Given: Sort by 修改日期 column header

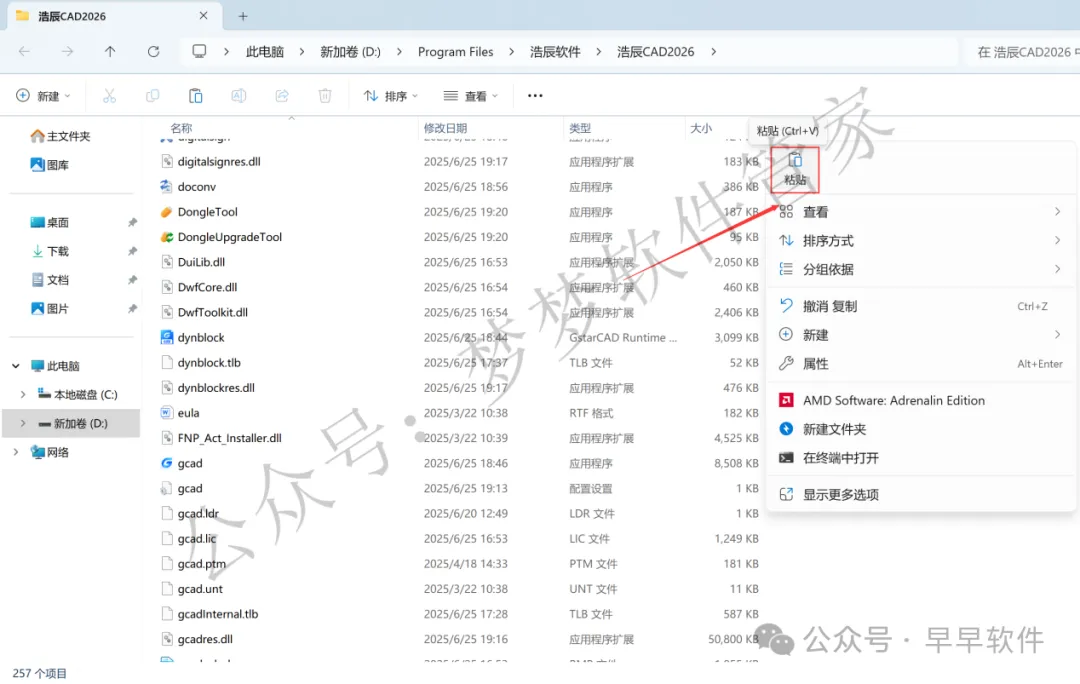Looking at the screenshot, I should 445,128.
